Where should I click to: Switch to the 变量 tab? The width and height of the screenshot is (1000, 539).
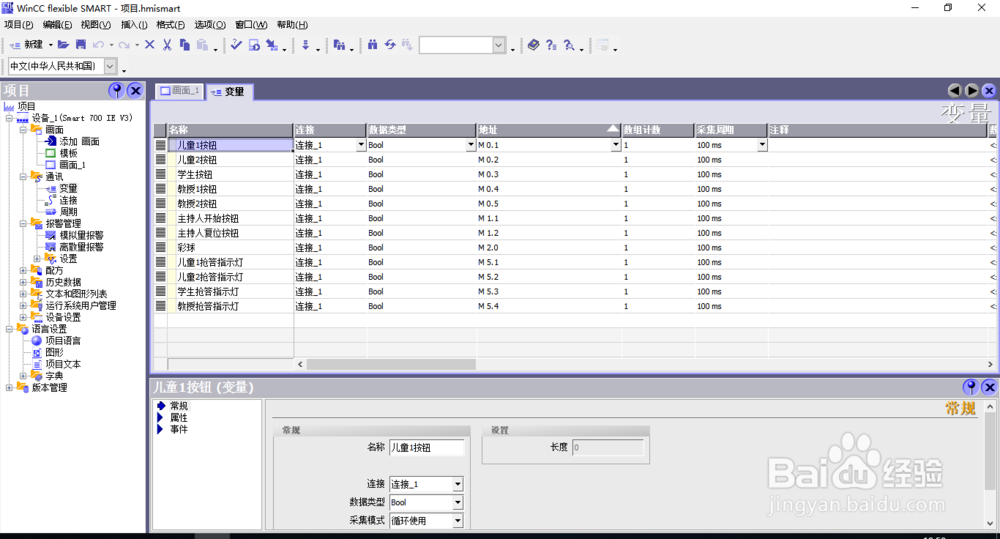point(229,92)
